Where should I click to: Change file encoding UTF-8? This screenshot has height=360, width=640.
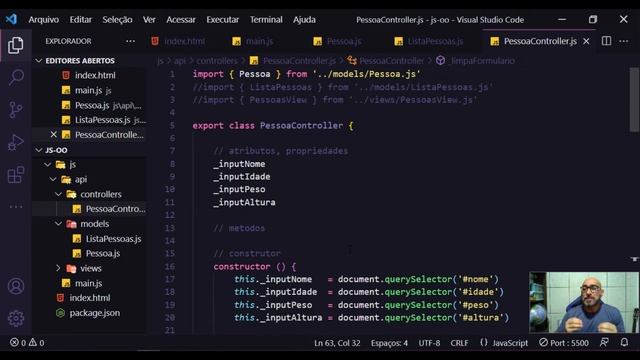pyautogui.click(x=429, y=343)
